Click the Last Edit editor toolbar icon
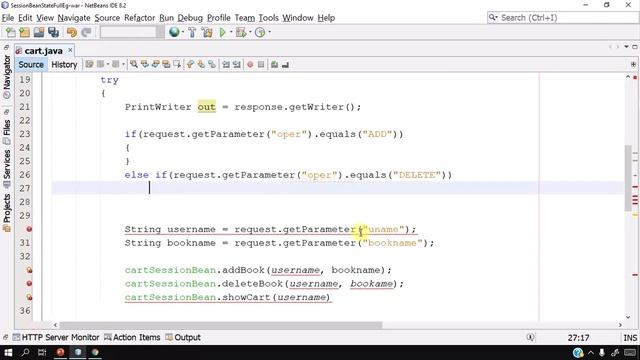Viewport: 640px width, 360px height. (89, 64)
